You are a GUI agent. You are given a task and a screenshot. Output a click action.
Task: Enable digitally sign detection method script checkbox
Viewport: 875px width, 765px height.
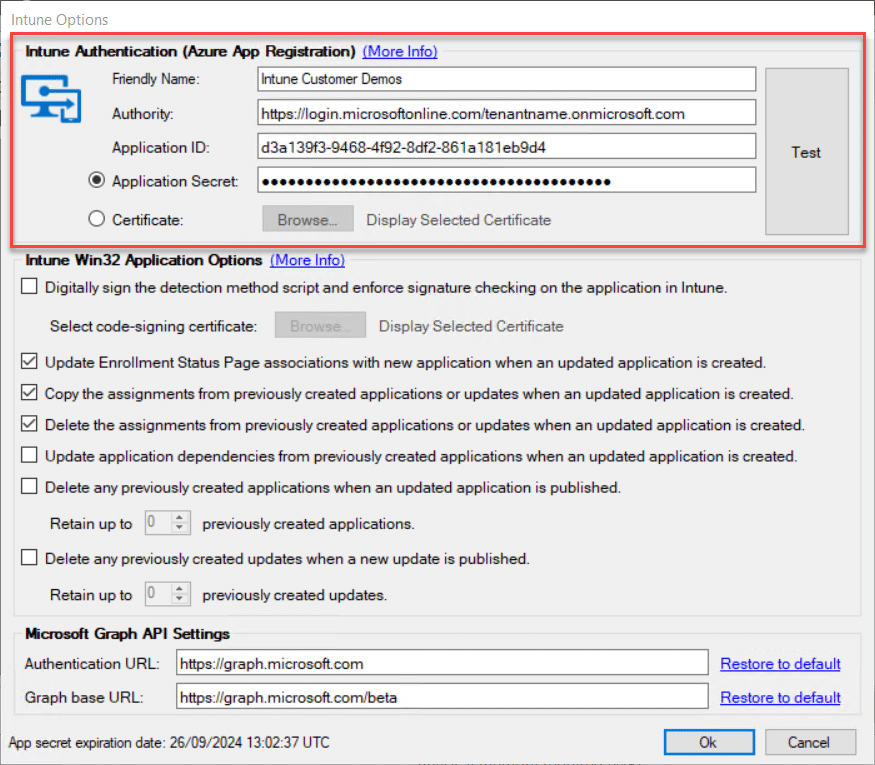pyautogui.click(x=29, y=287)
